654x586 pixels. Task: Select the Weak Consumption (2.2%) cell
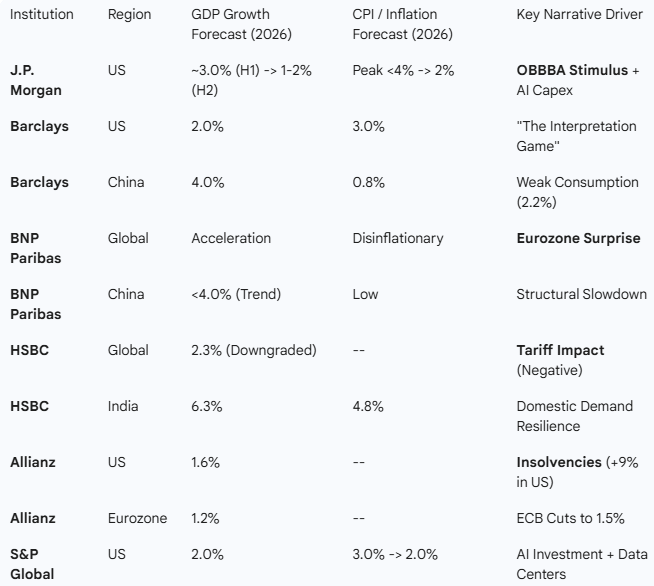coord(577,192)
